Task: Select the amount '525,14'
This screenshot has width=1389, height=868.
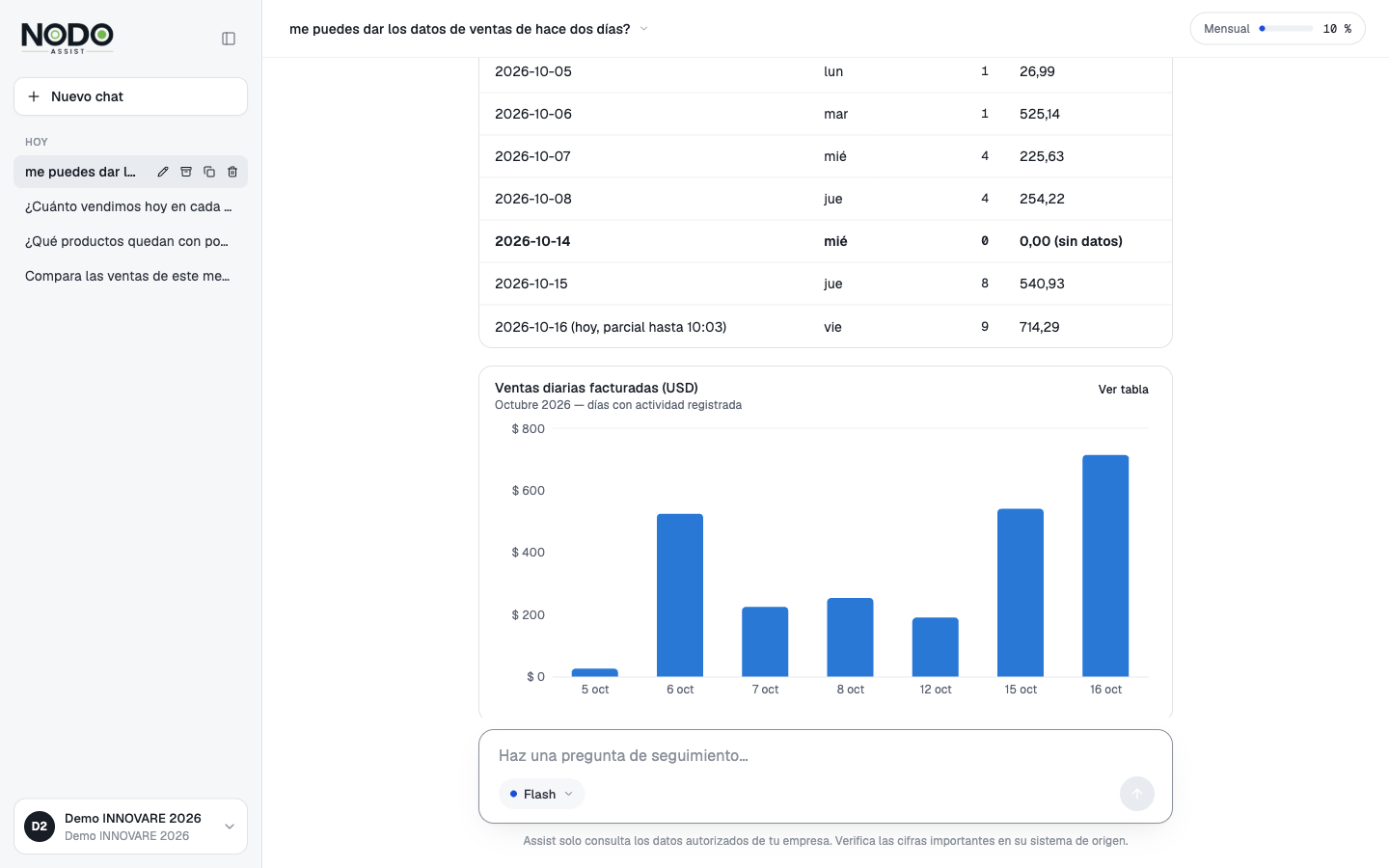Action: coord(1040,114)
